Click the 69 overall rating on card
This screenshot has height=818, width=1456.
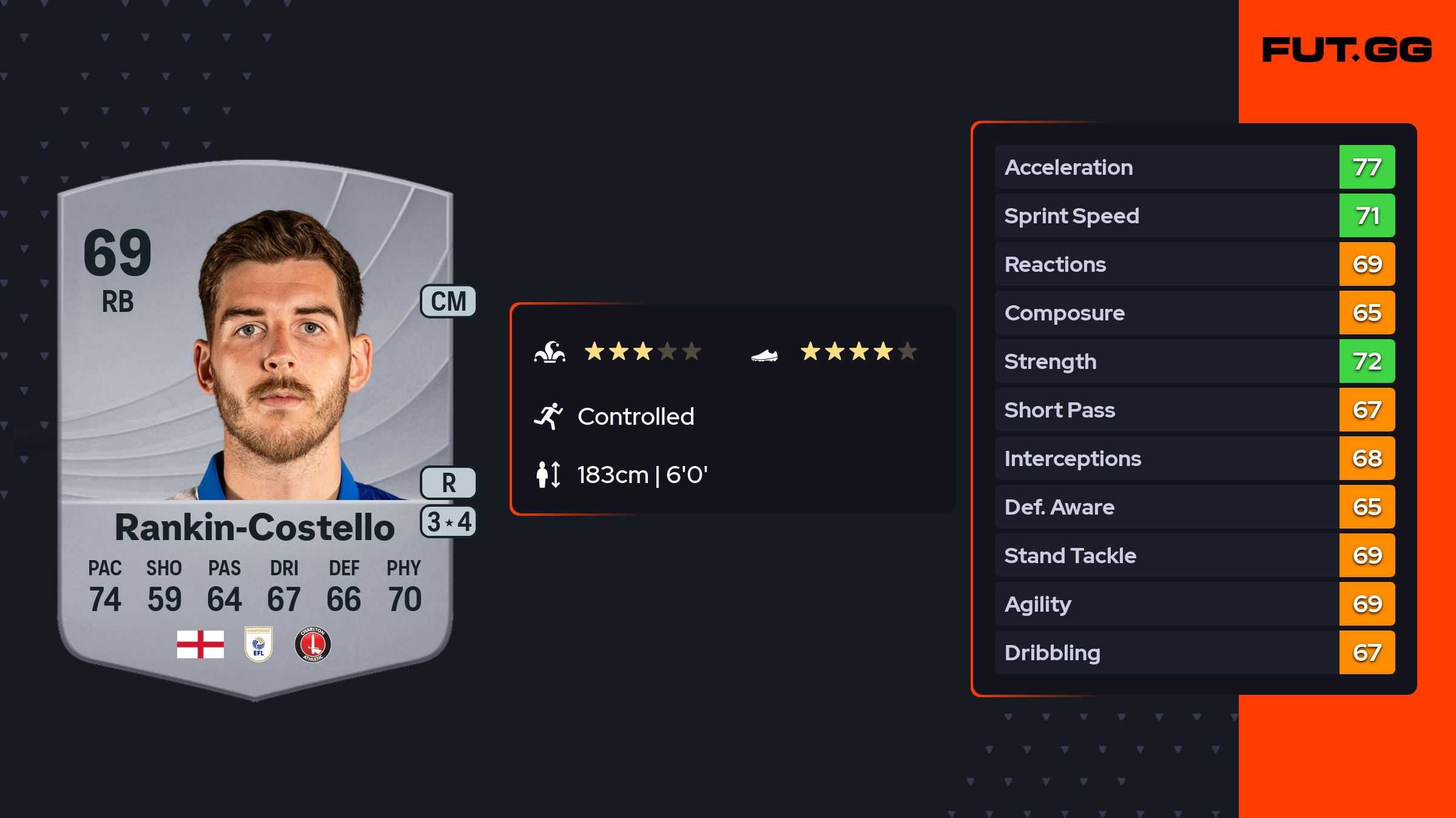(x=118, y=253)
